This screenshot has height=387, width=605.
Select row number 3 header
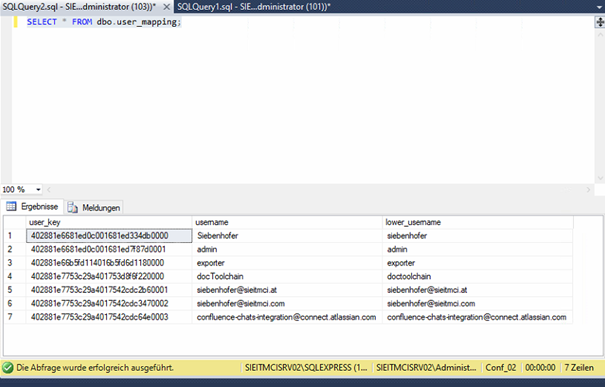[x=15, y=263]
